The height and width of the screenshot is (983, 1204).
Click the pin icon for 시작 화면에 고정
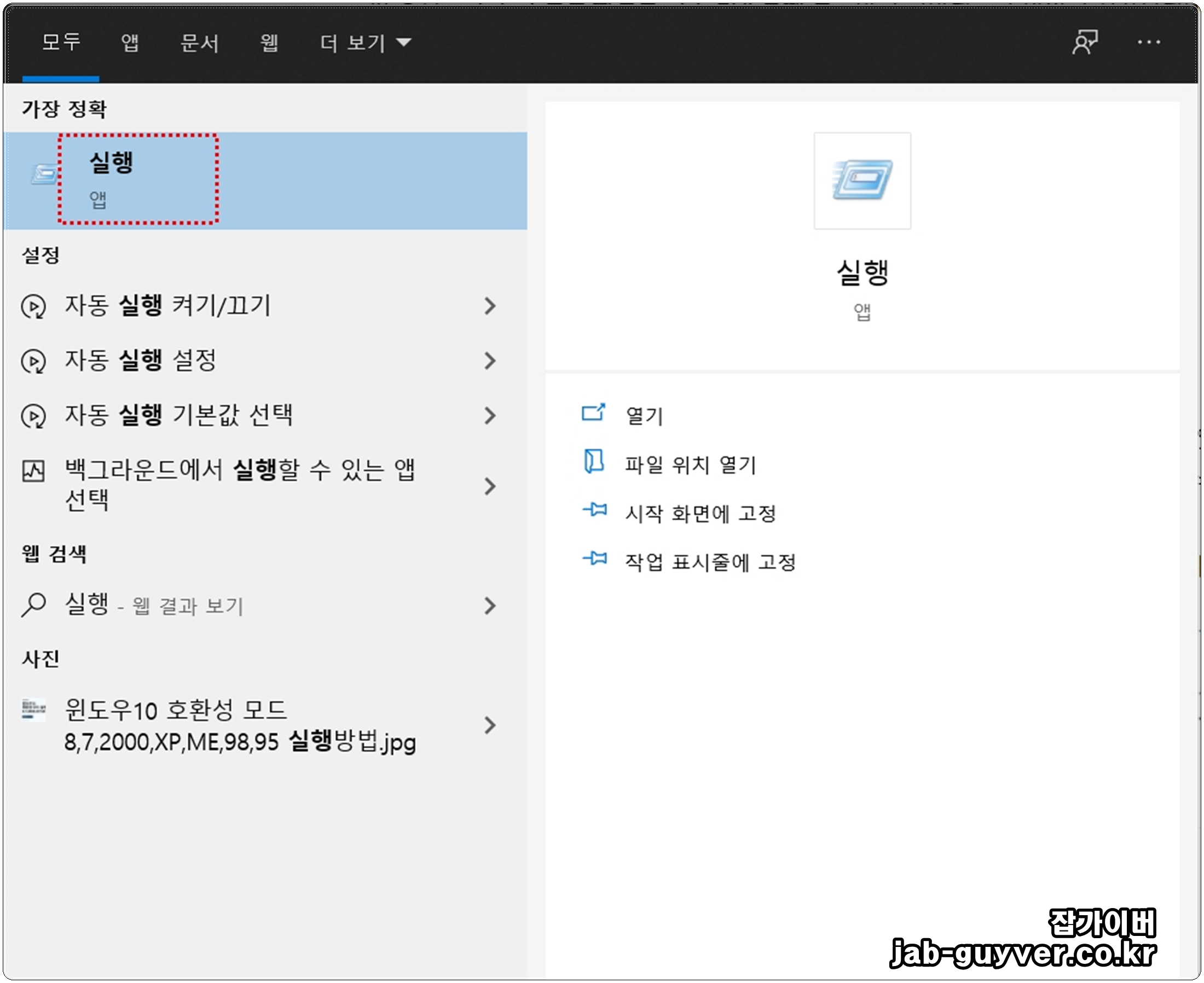click(x=594, y=510)
